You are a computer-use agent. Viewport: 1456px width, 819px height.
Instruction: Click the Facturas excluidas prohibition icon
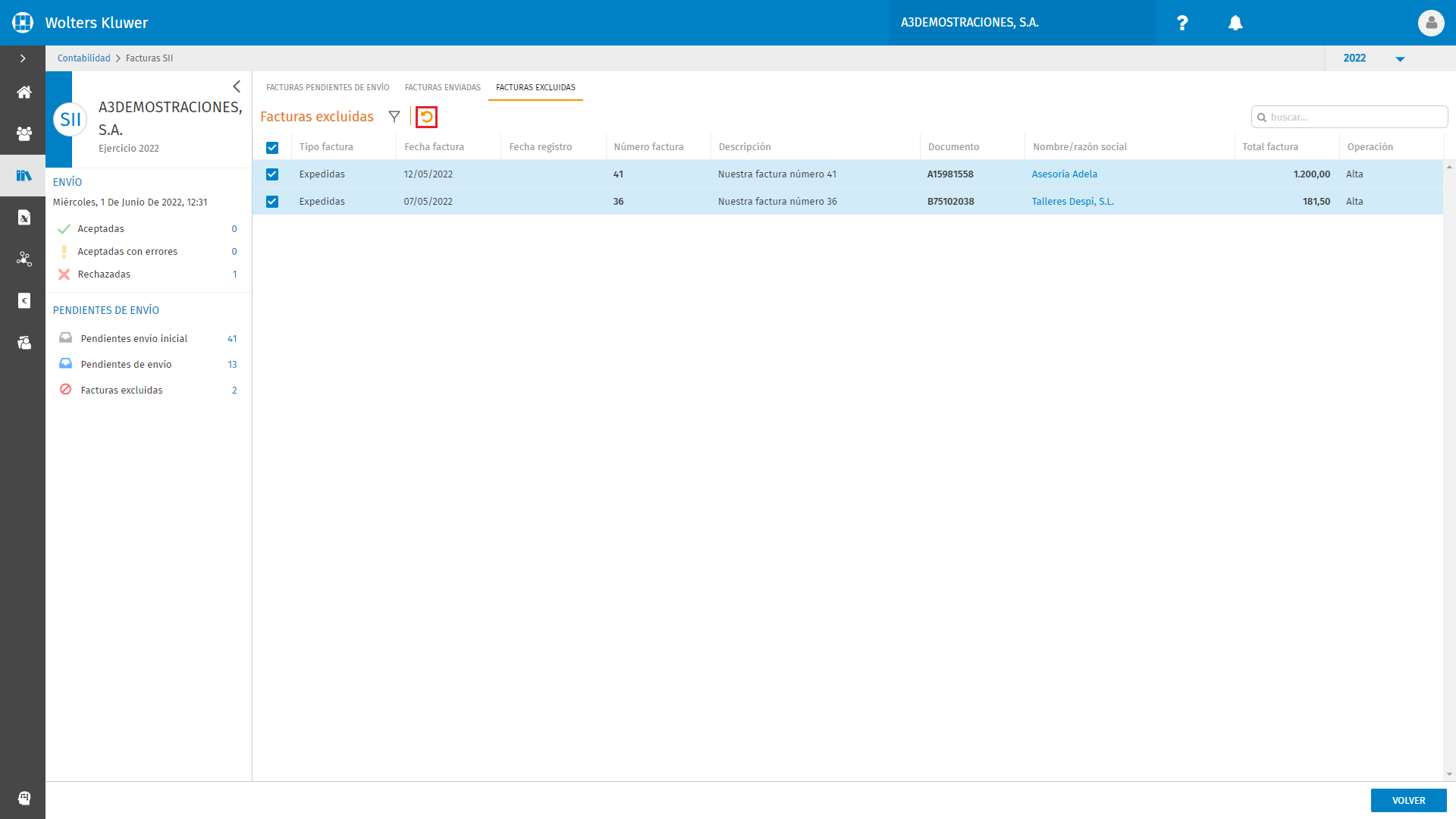click(66, 390)
